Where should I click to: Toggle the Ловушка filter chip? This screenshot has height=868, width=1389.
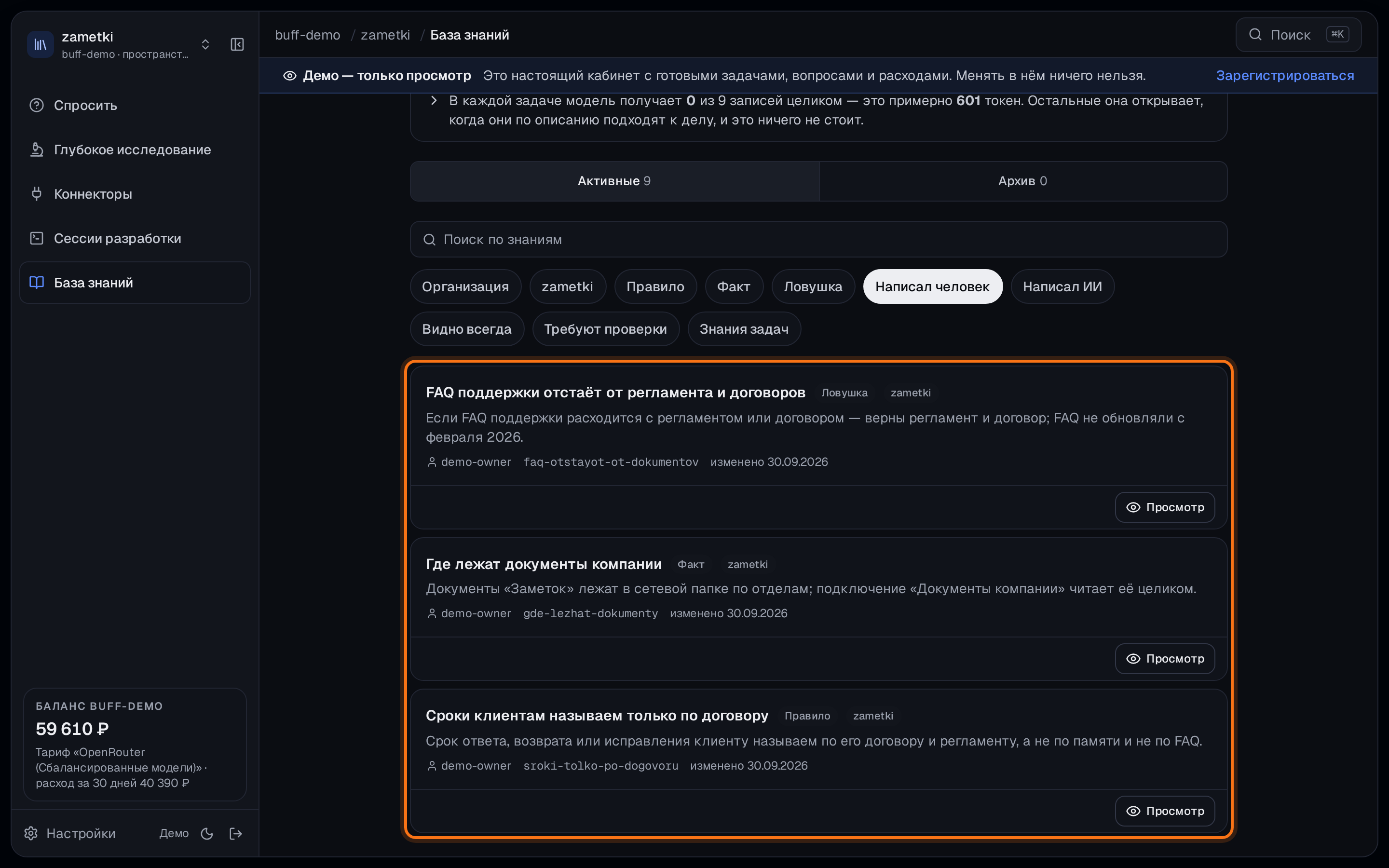point(813,286)
